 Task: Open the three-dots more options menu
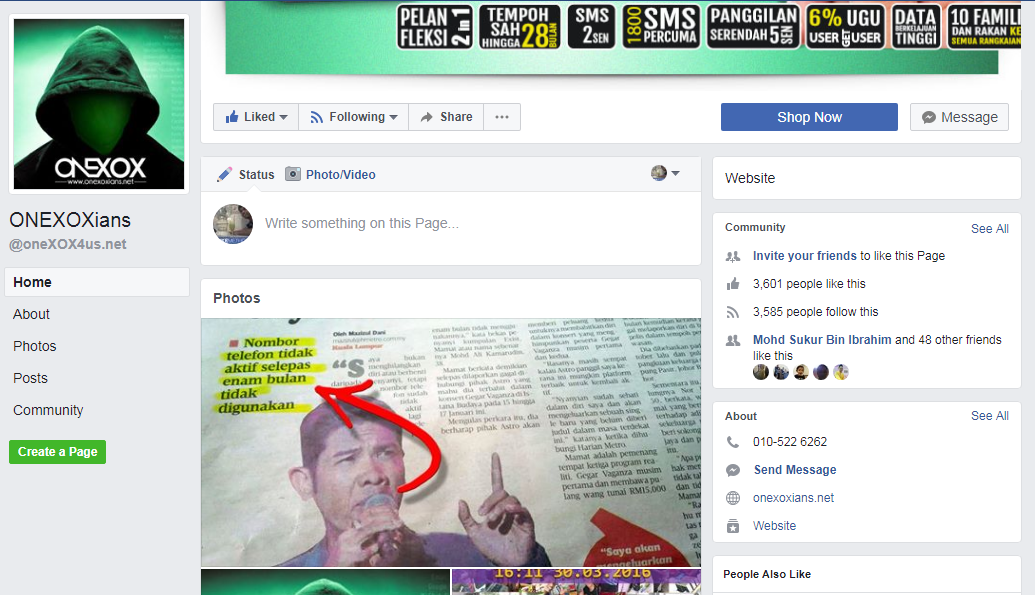(x=503, y=117)
